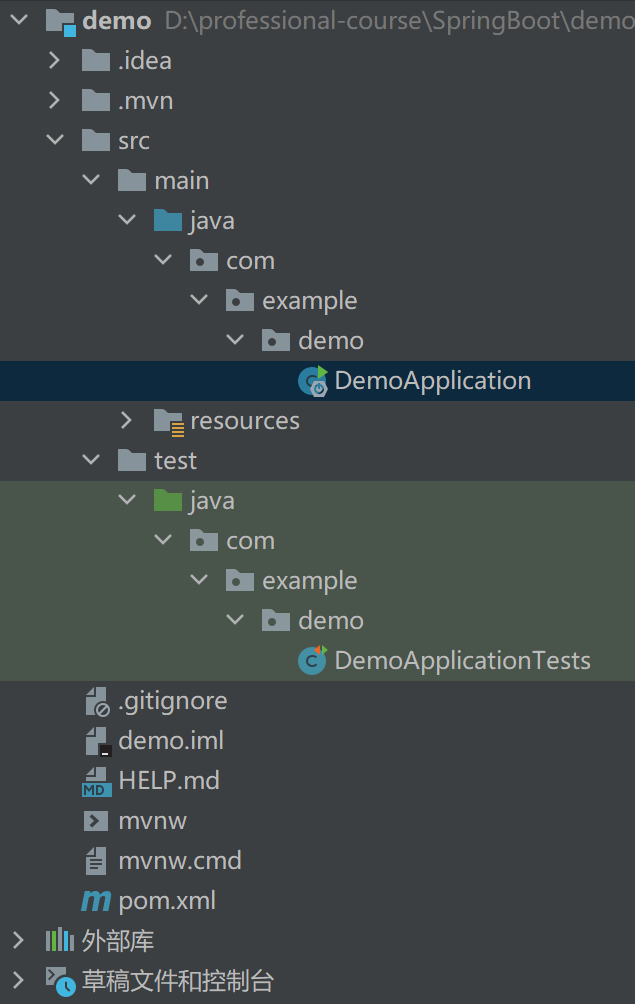The image size is (635, 1004).
Task: Expand the .idea folder
Action: pyautogui.click(x=55, y=61)
